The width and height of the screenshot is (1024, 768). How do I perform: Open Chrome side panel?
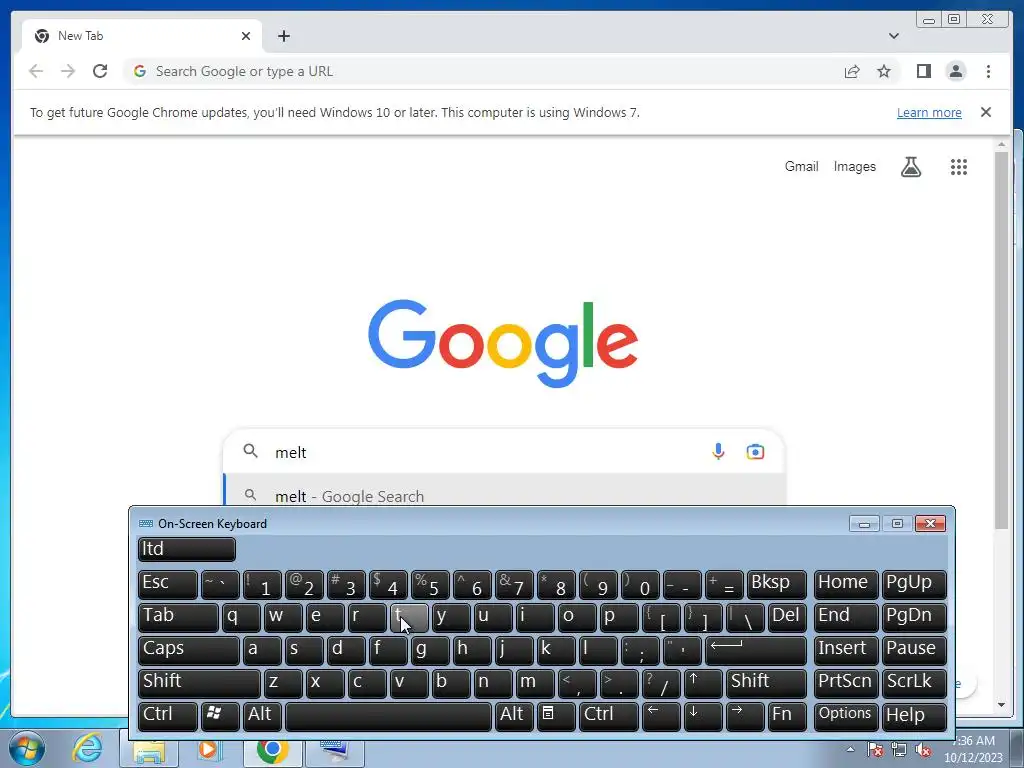(x=923, y=71)
